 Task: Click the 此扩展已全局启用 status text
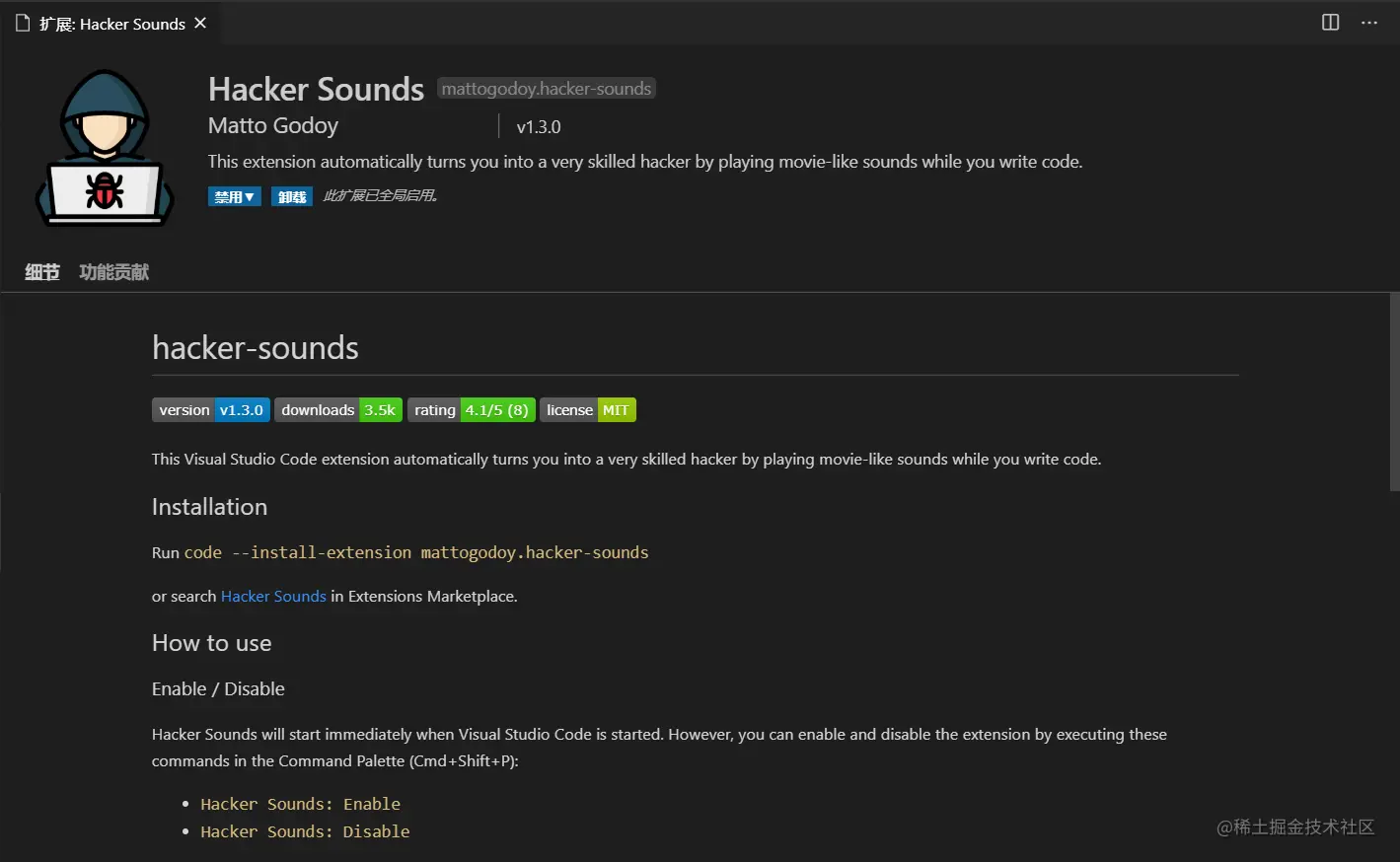[381, 196]
